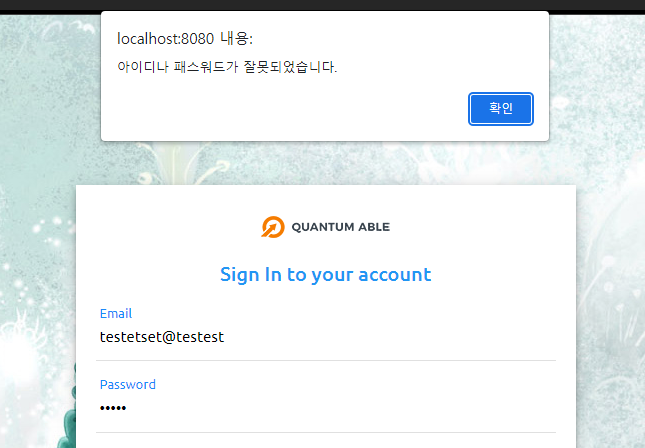The width and height of the screenshot is (645, 448).
Task: Click the divider line under the Email field
Action: (x=326, y=360)
